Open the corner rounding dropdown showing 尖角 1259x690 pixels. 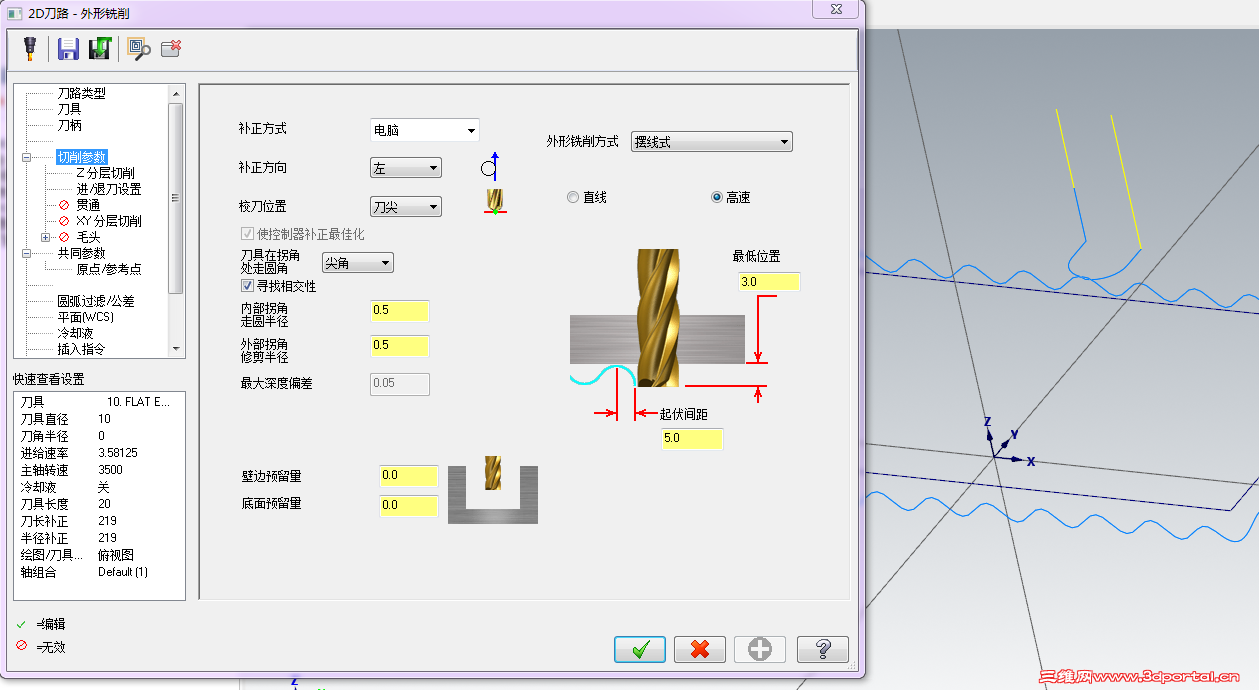coord(357,263)
